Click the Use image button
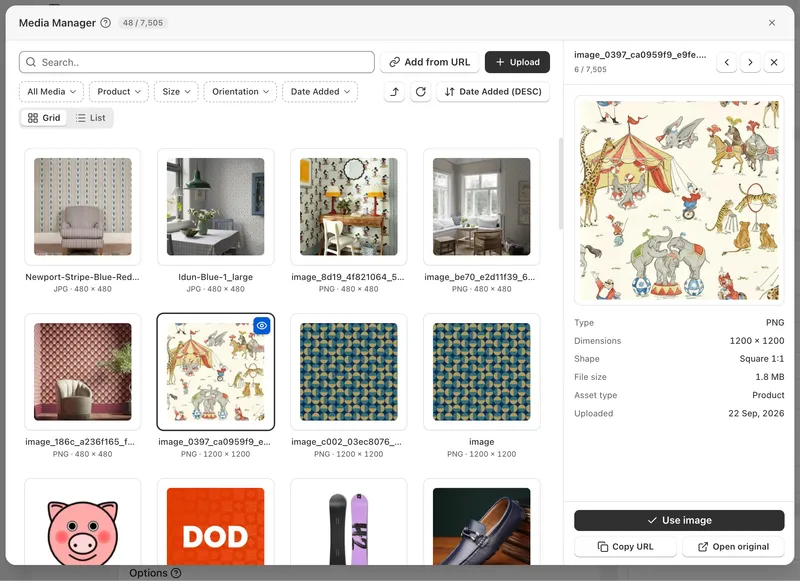 (x=679, y=520)
